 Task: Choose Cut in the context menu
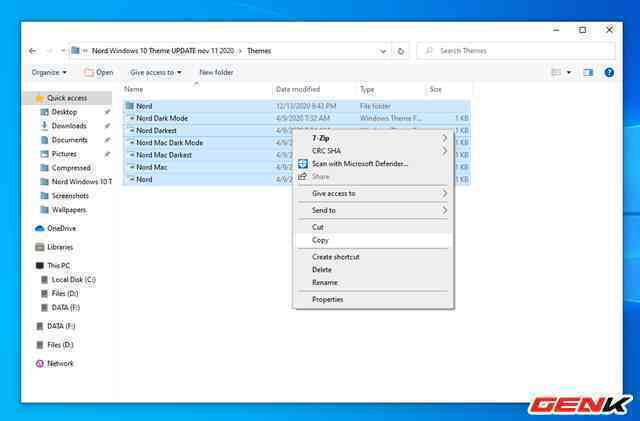(373, 227)
